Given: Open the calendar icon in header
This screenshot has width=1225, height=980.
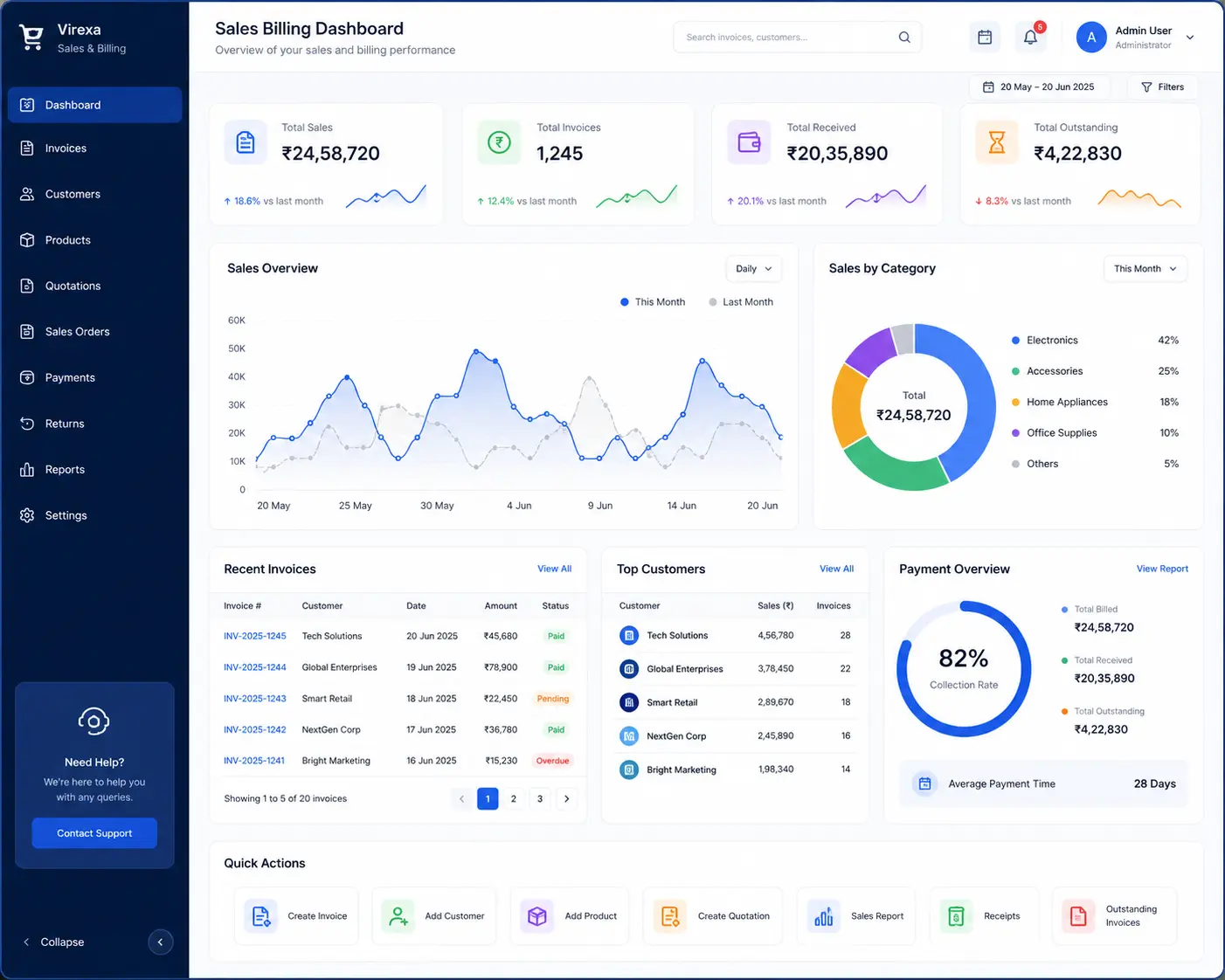Looking at the screenshot, I should pos(985,38).
